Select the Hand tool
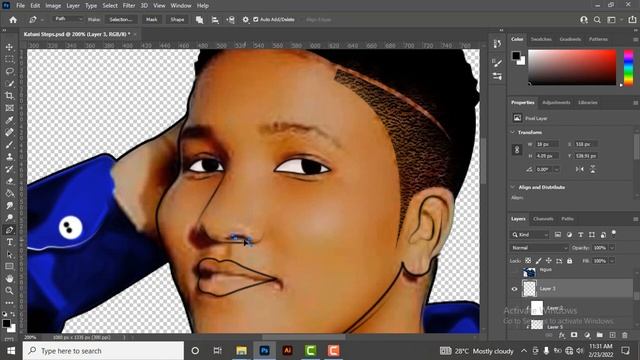 click(9, 279)
